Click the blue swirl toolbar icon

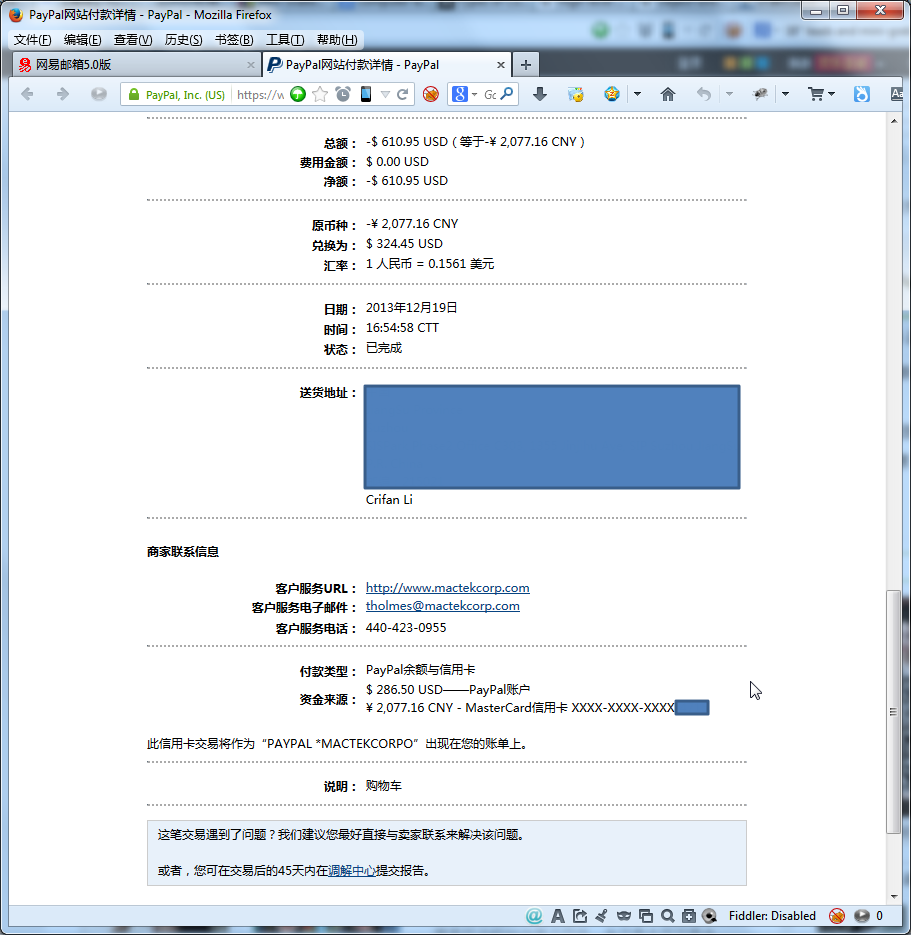862,94
